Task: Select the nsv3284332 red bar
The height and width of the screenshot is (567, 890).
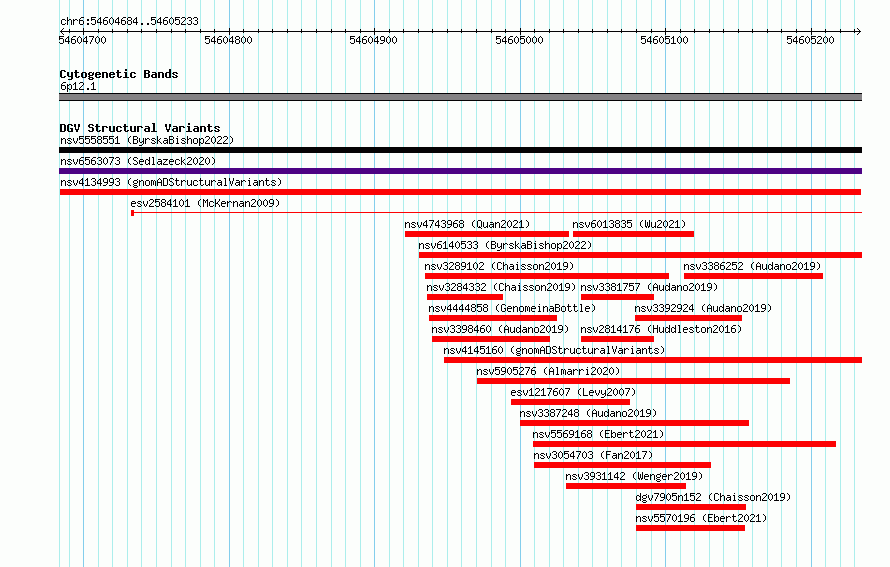Action: click(465, 297)
